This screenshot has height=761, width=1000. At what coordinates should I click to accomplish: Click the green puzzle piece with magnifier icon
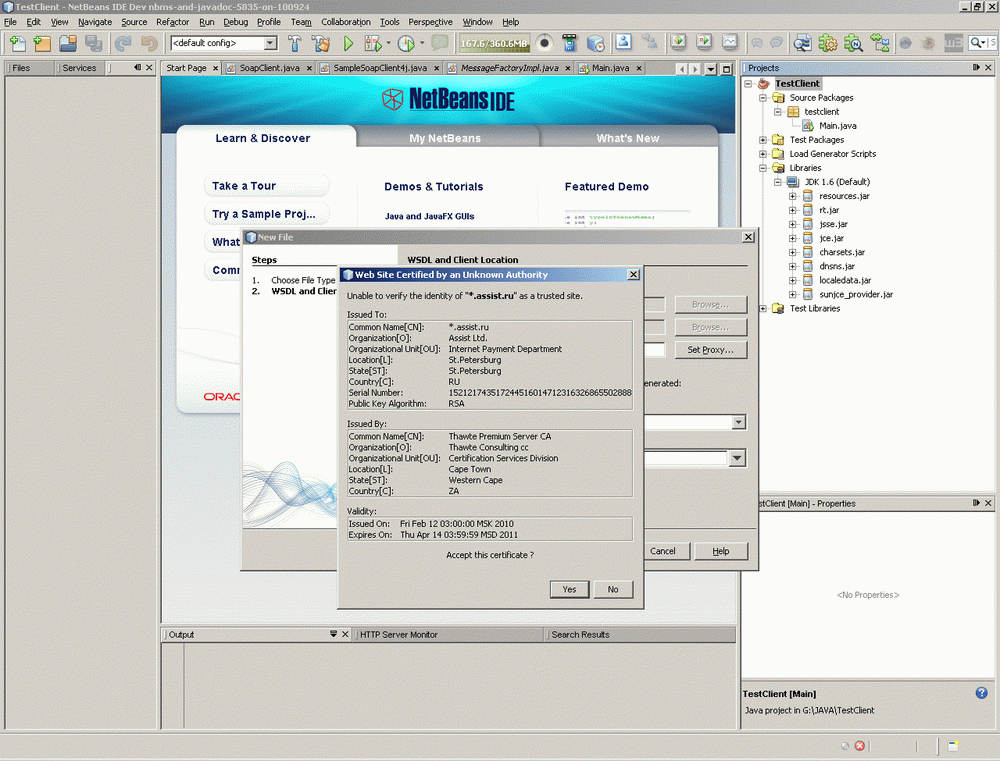click(x=853, y=43)
